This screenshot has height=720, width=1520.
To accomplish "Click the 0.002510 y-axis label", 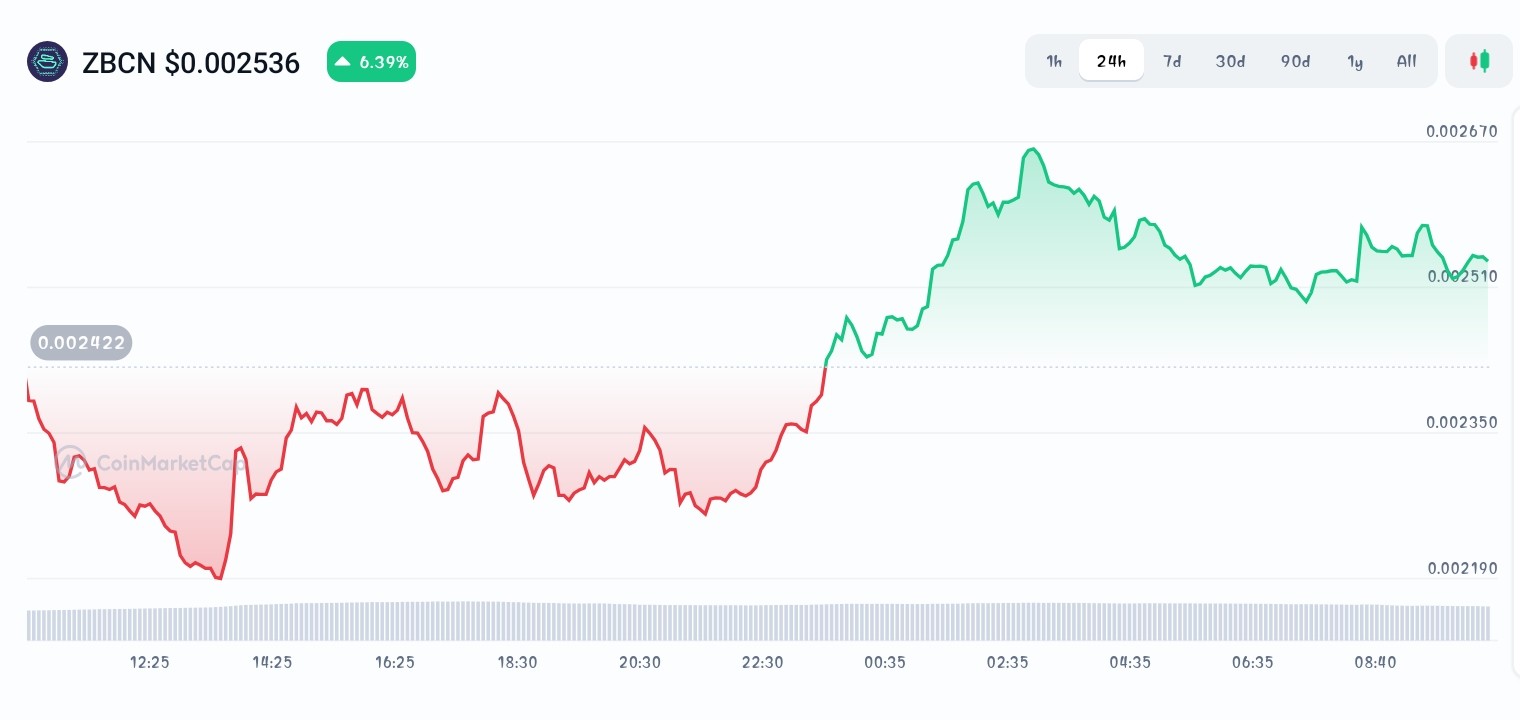I will pos(1462,276).
